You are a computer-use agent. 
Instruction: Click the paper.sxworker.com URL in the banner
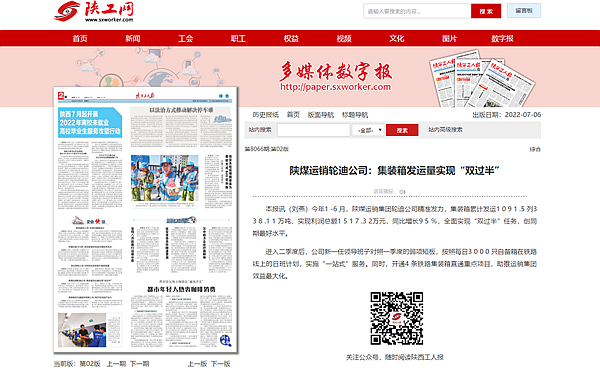click(336, 87)
